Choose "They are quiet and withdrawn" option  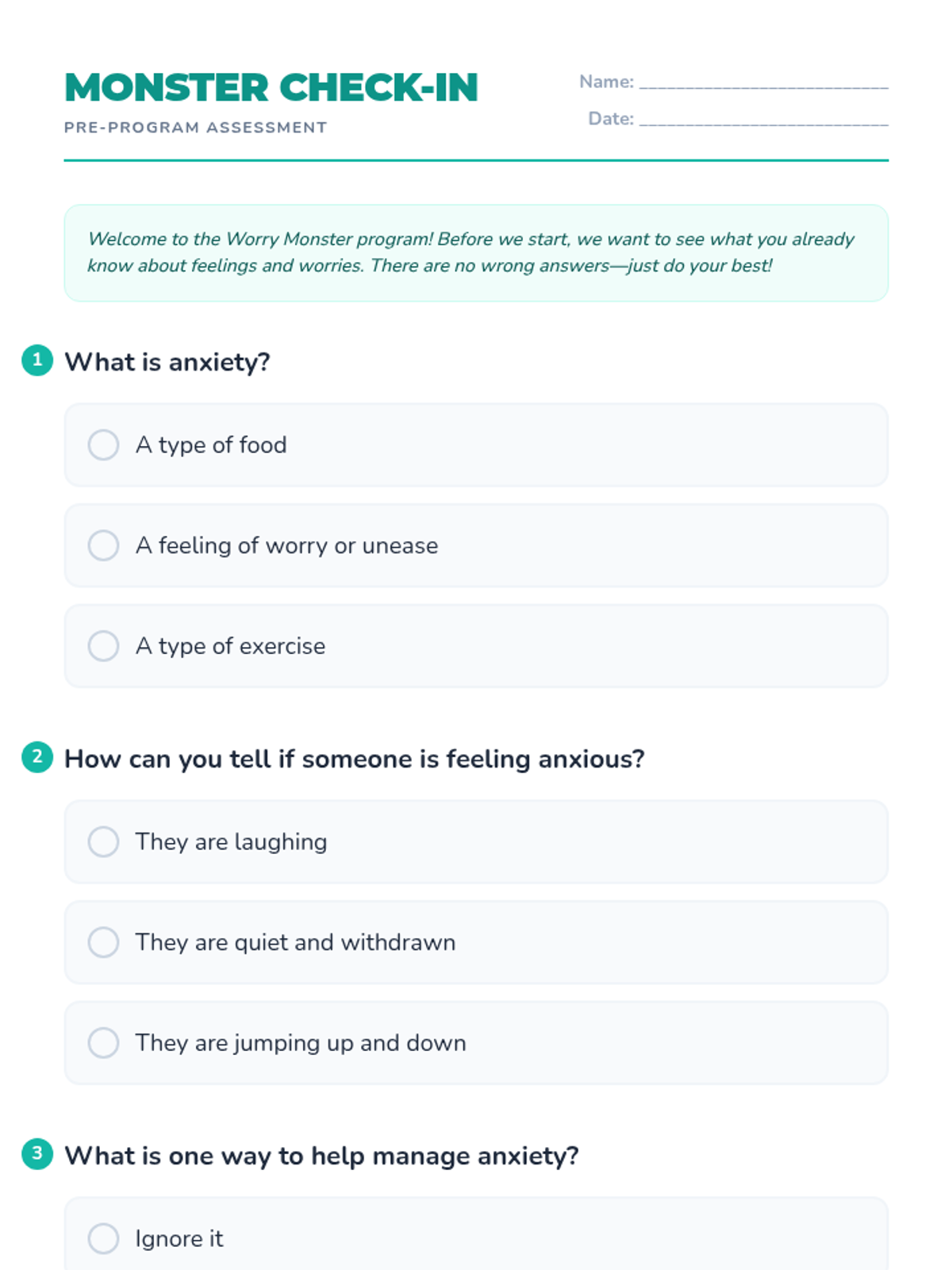(104, 943)
